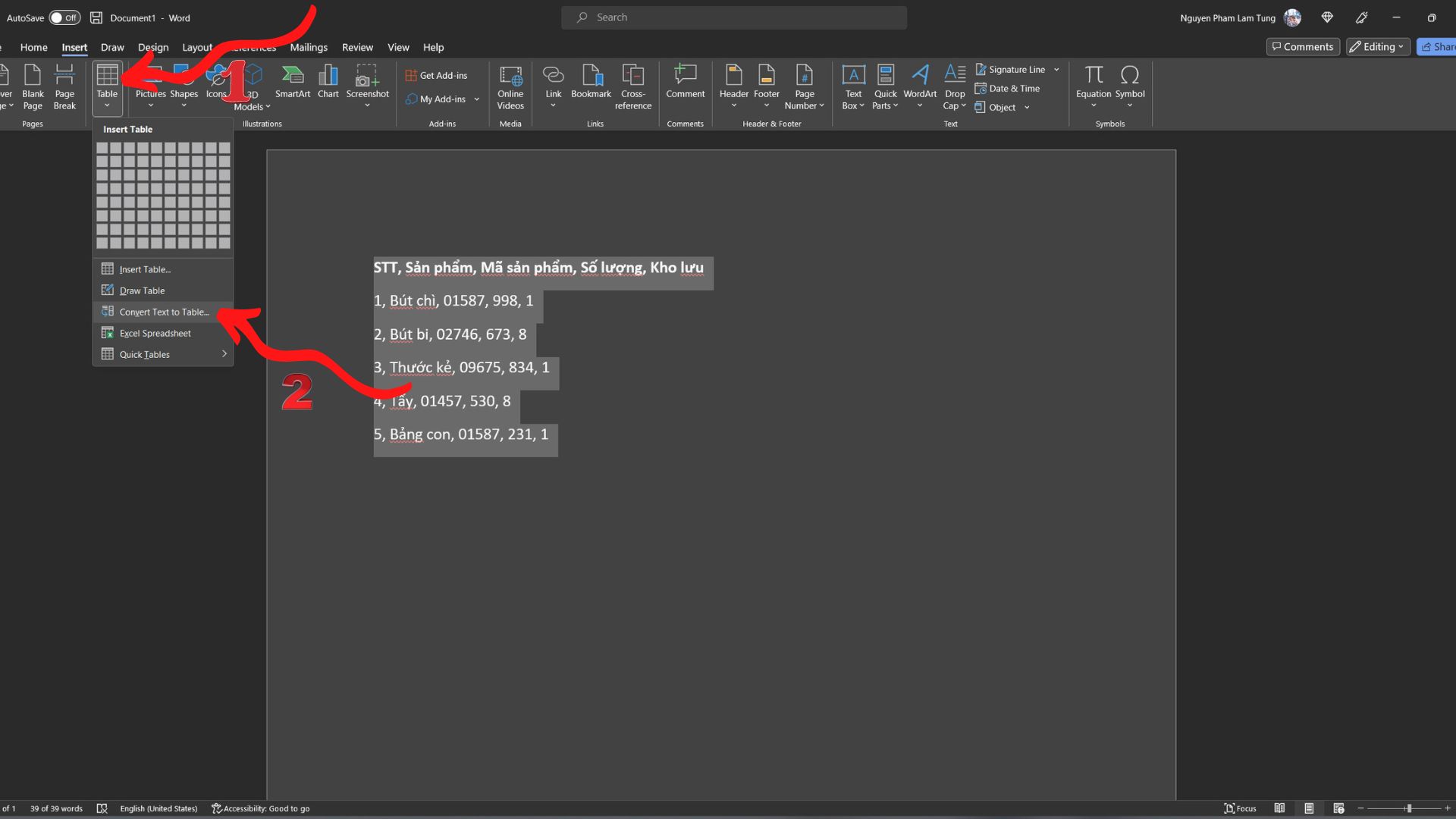
Task: Click the text line "3, Thước kẻ, 09675, 834, 1"
Action: coord(461,368)
